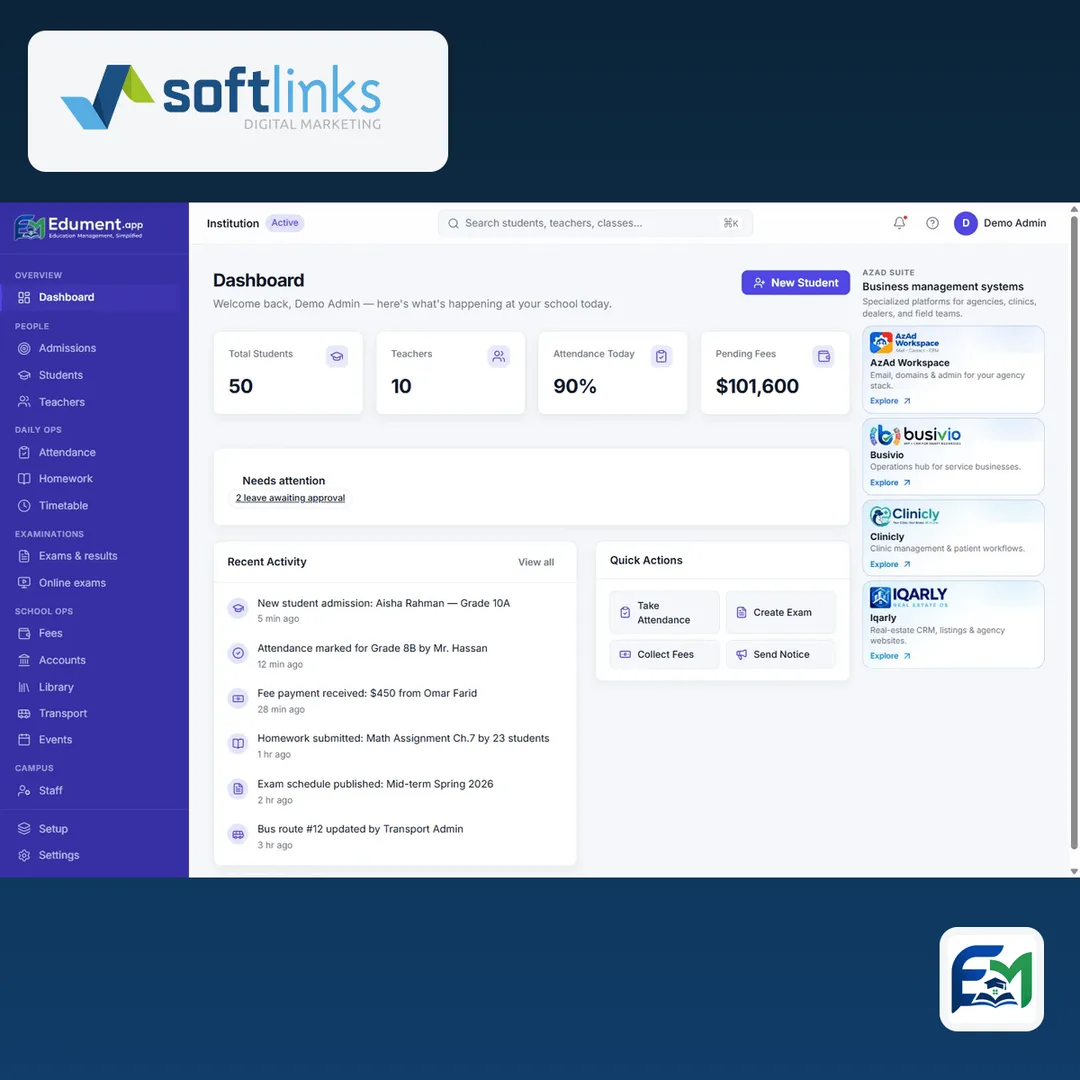
Task: Open Dashboard in the sidebar
Action: tap(90, 298)
